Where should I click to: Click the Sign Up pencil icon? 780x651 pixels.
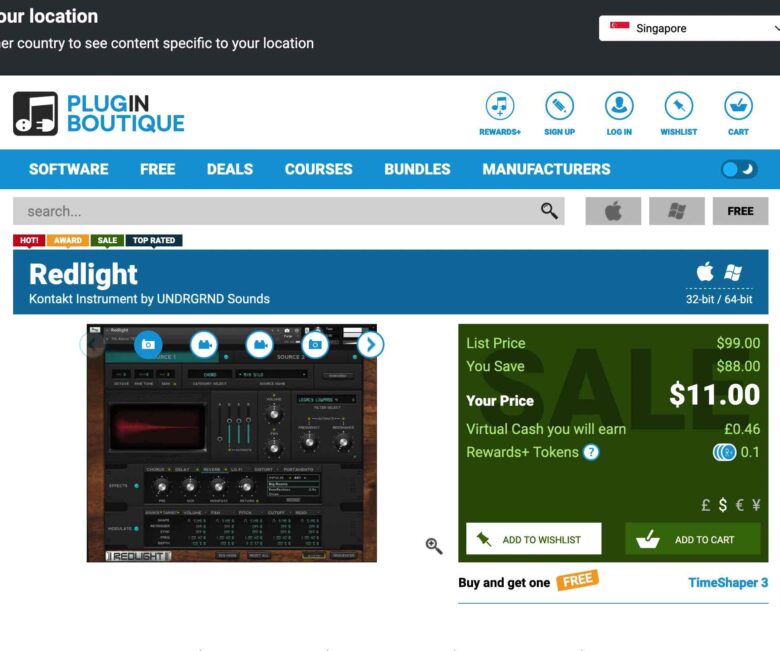click(x=559, y=105)
